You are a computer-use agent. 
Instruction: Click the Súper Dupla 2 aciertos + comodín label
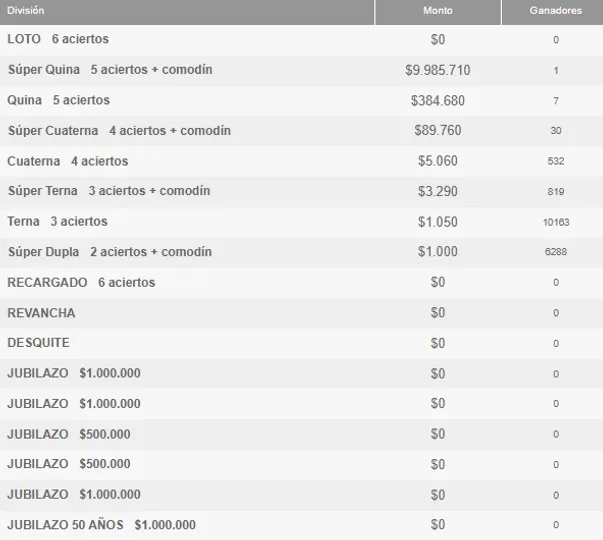point(110,252)
